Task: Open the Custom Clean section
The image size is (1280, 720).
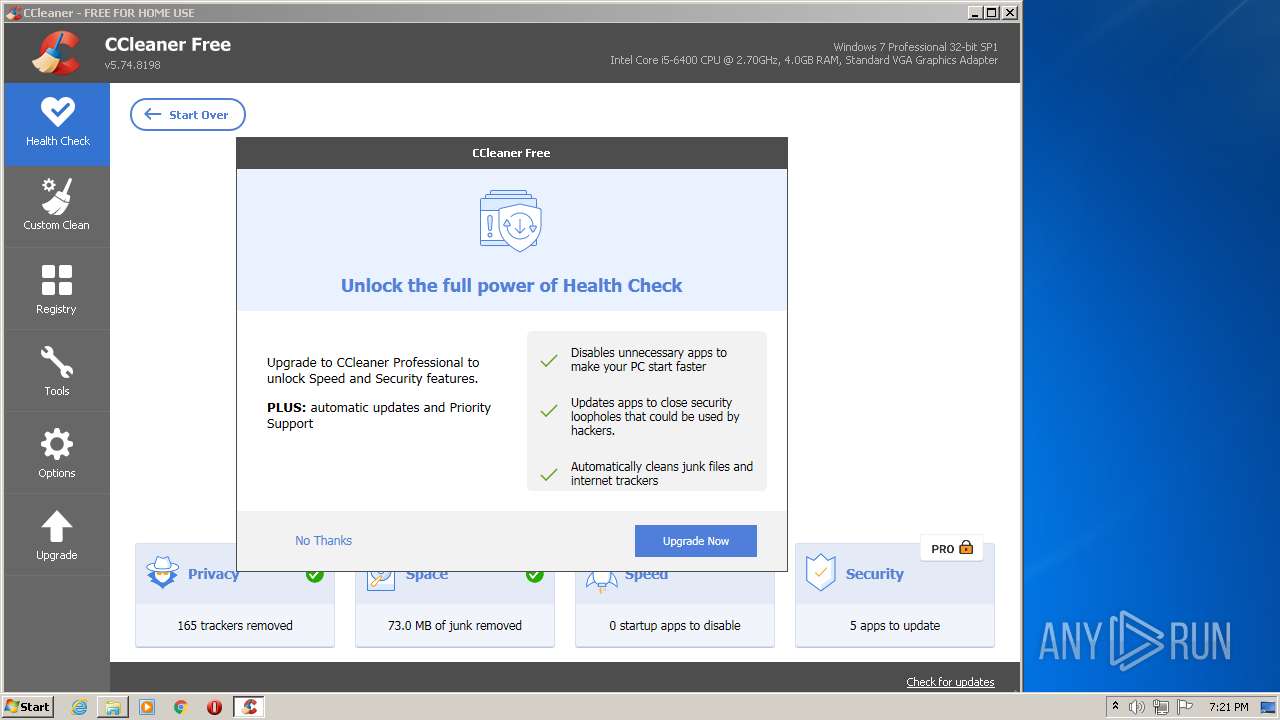Action: tap(57, 206)
